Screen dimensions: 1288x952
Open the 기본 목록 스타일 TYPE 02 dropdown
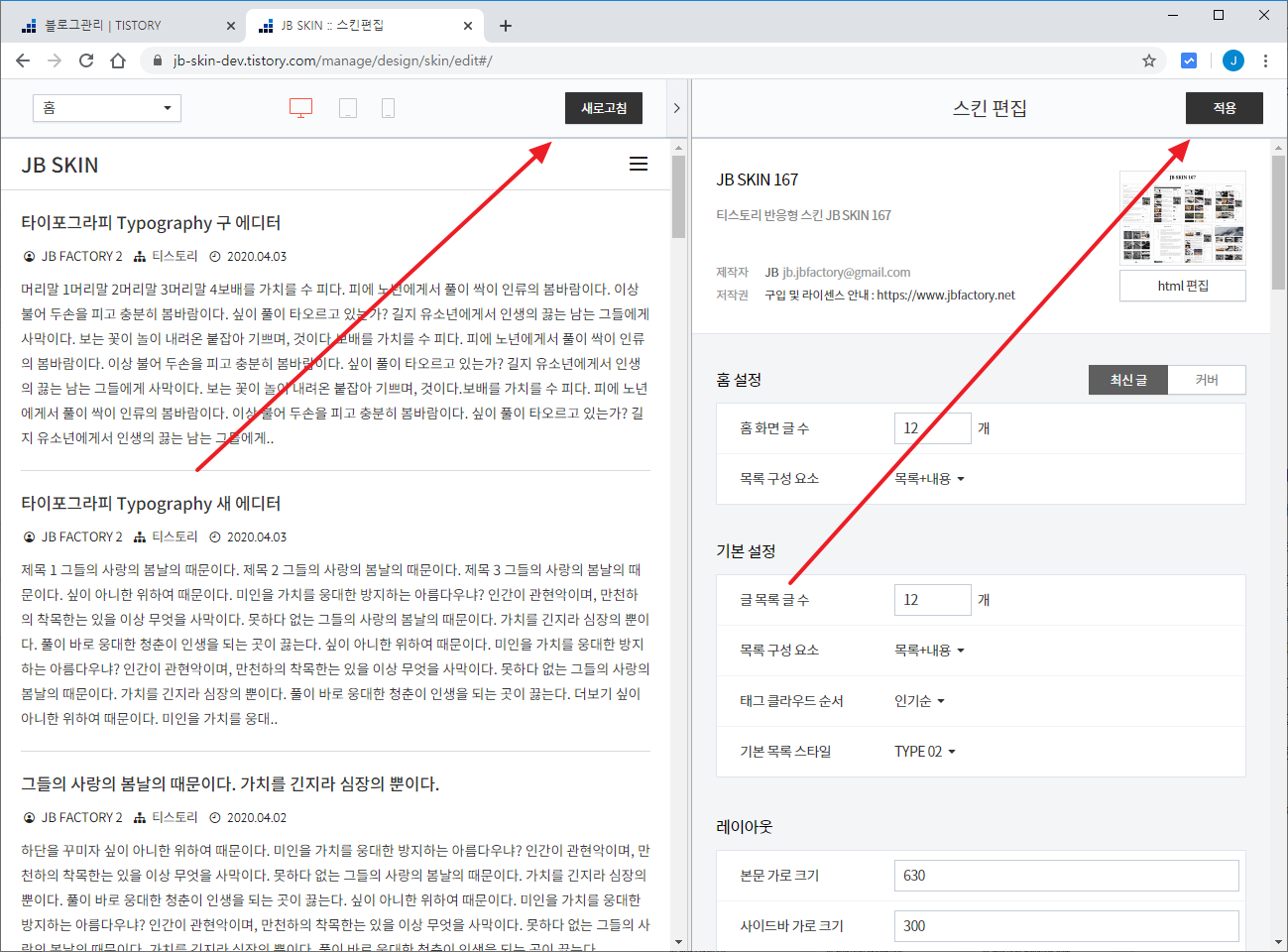(x=924, y=752)
